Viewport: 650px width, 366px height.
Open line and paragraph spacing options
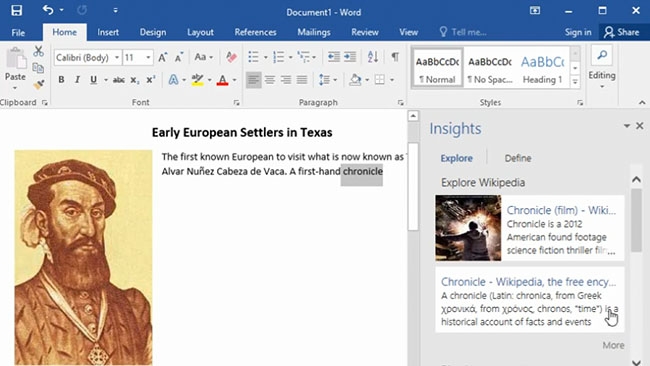pos(327,80)
